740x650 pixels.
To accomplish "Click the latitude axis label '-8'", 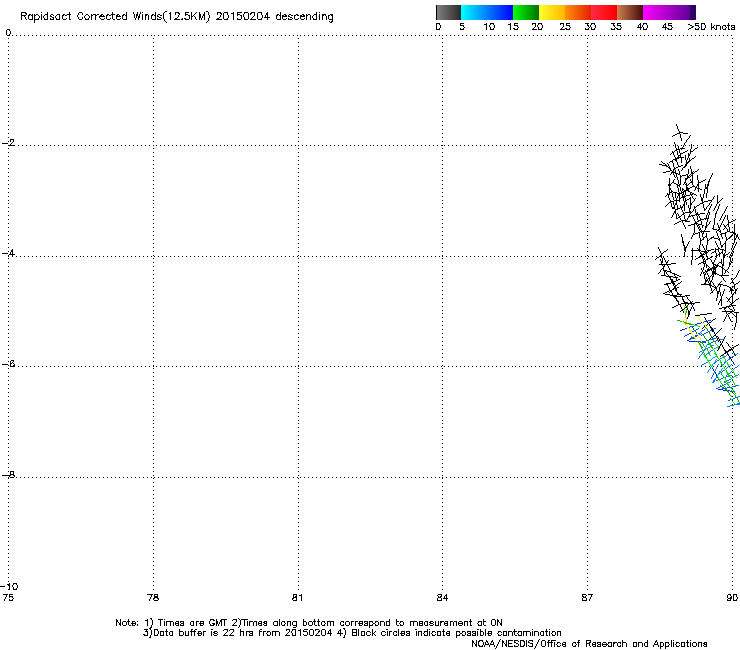I will [x=8, y=475].
